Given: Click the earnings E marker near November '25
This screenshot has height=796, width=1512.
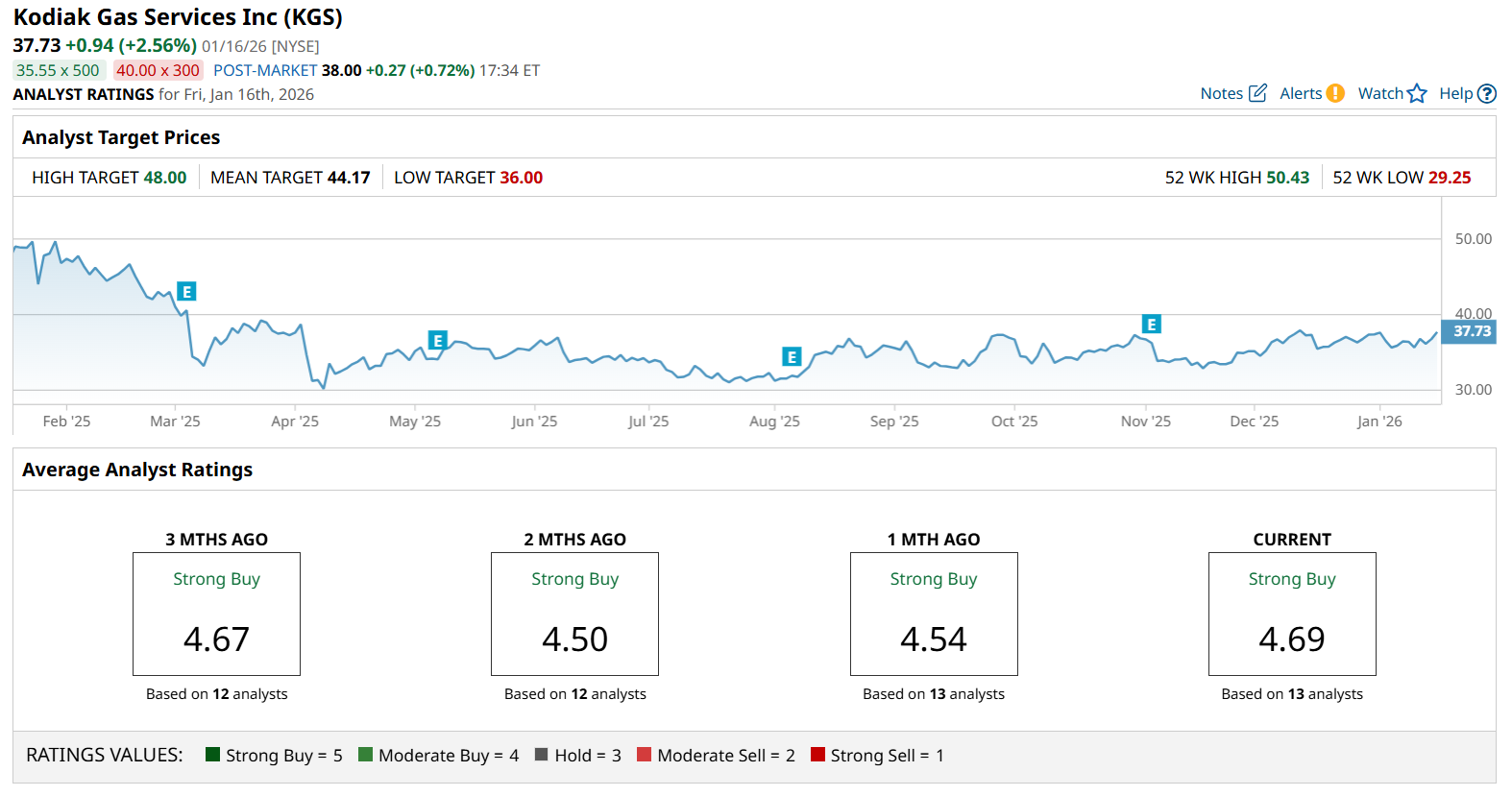Looking at the screenshot, I should pos(1151,325).
